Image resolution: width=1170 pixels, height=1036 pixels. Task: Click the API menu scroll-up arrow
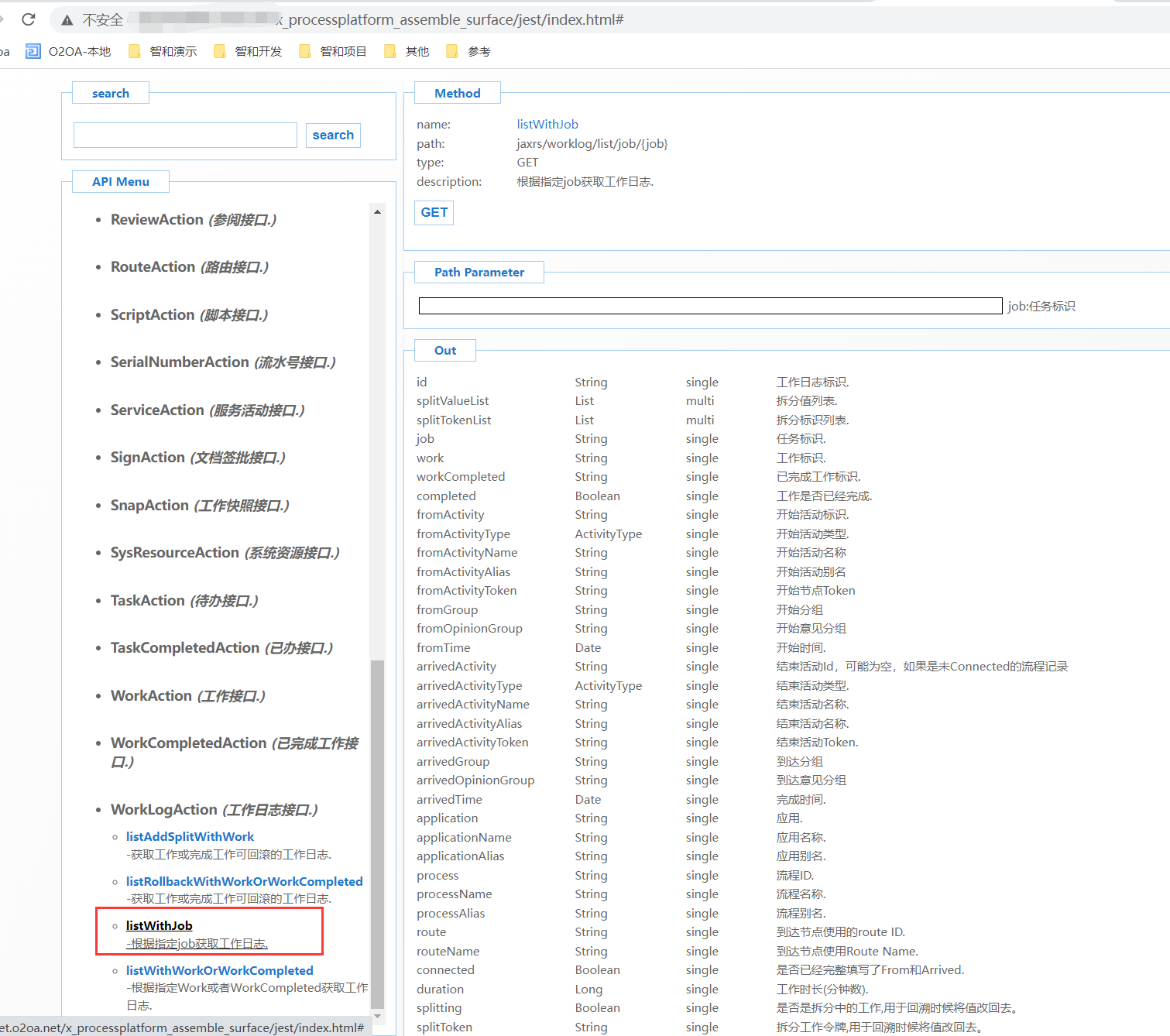377,212
